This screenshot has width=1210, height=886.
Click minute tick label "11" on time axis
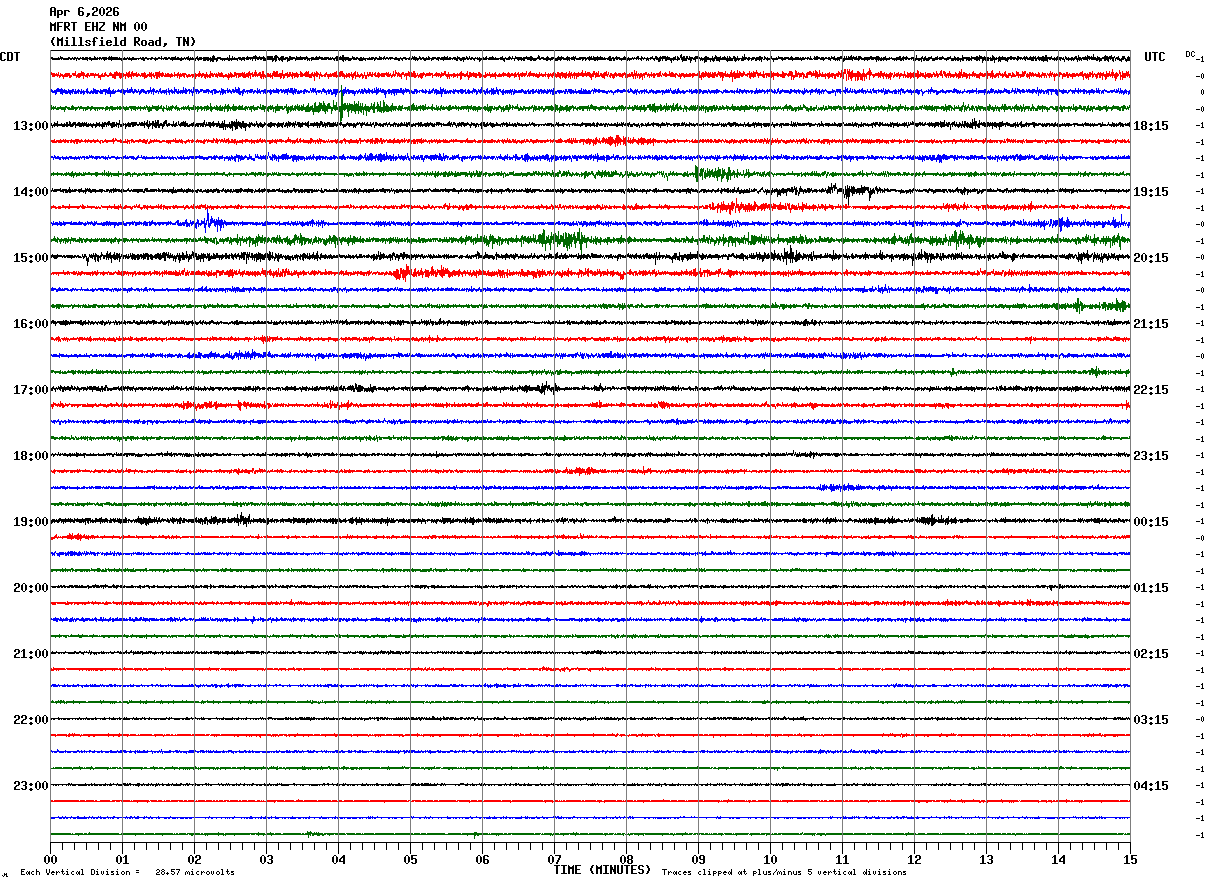[842, 859]
